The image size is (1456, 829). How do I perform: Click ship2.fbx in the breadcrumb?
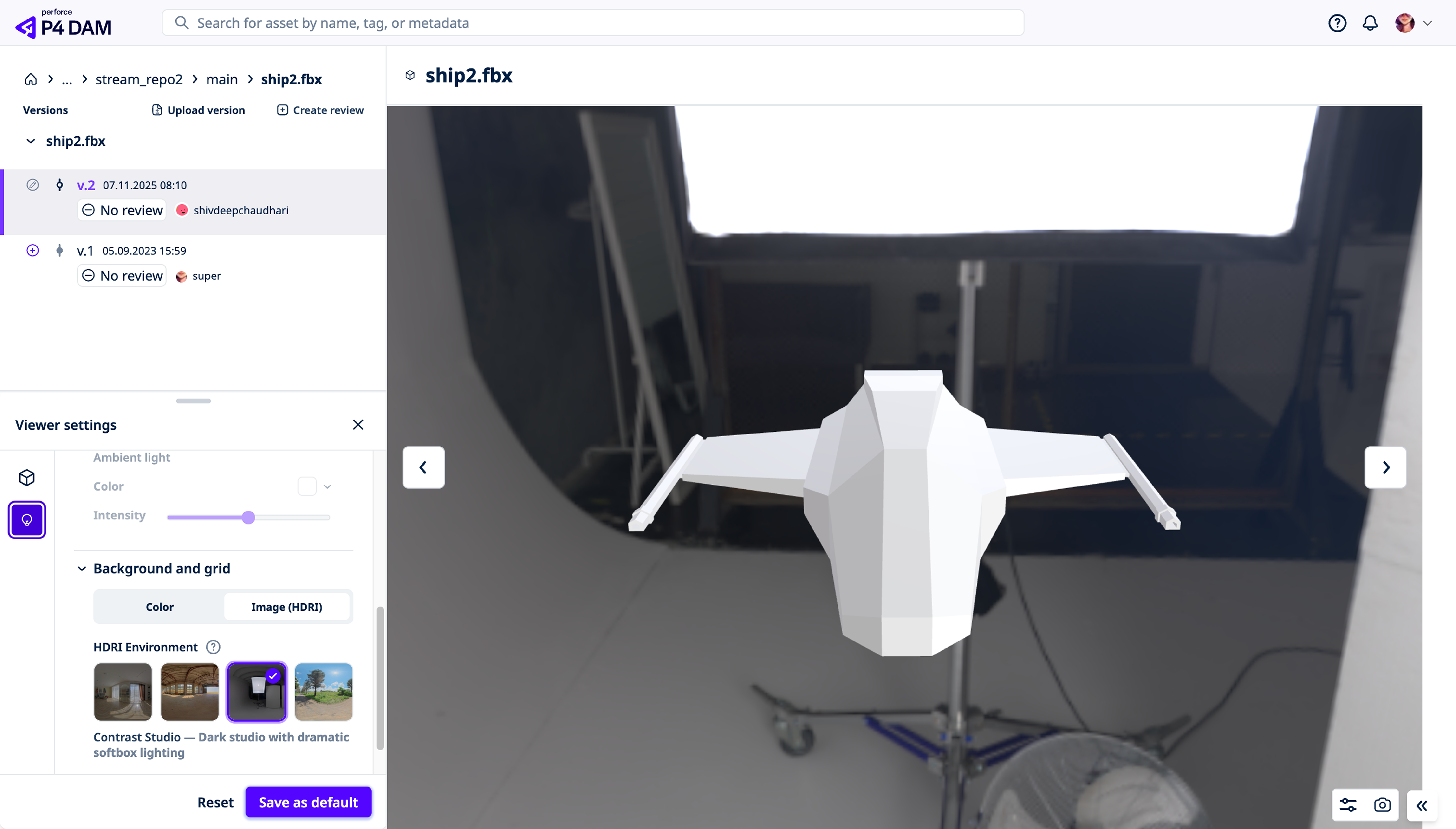tap(291, 79)
